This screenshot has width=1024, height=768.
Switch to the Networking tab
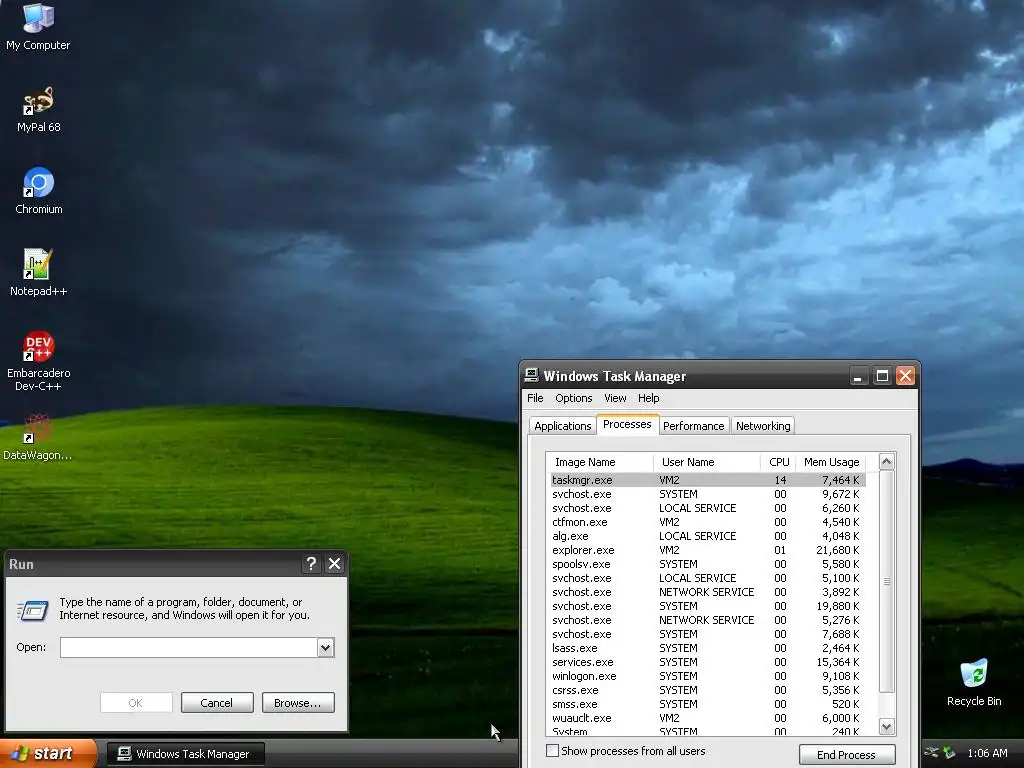coord(763,426)
